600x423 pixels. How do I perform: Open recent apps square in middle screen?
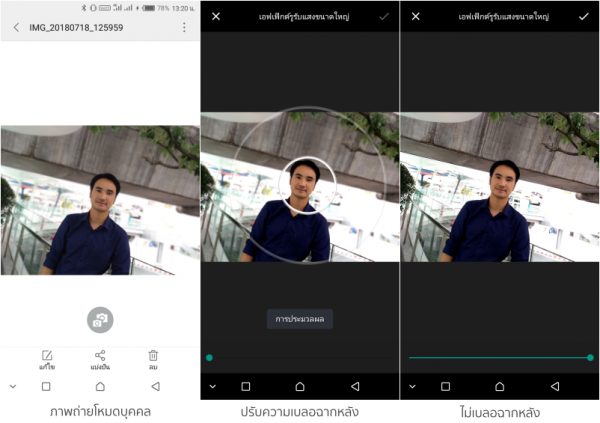pos(246,386)
